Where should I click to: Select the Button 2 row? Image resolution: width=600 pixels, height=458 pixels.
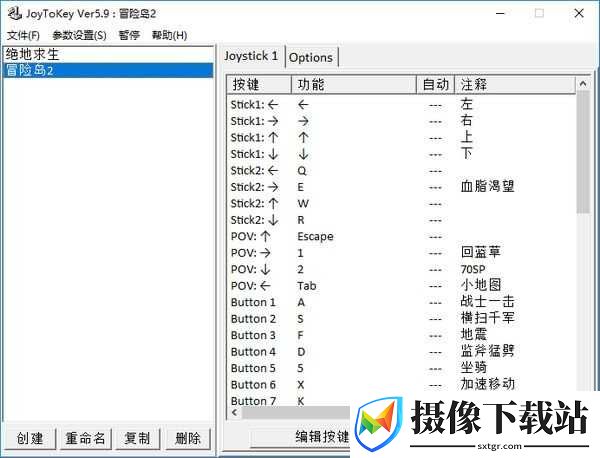[401, 318]
